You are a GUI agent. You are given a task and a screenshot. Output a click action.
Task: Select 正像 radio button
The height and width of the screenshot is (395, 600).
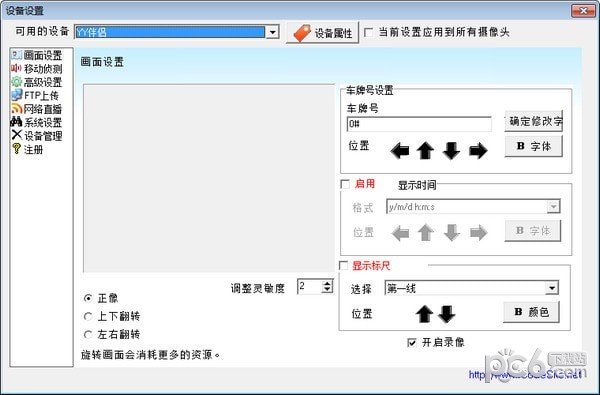point(88,298)
